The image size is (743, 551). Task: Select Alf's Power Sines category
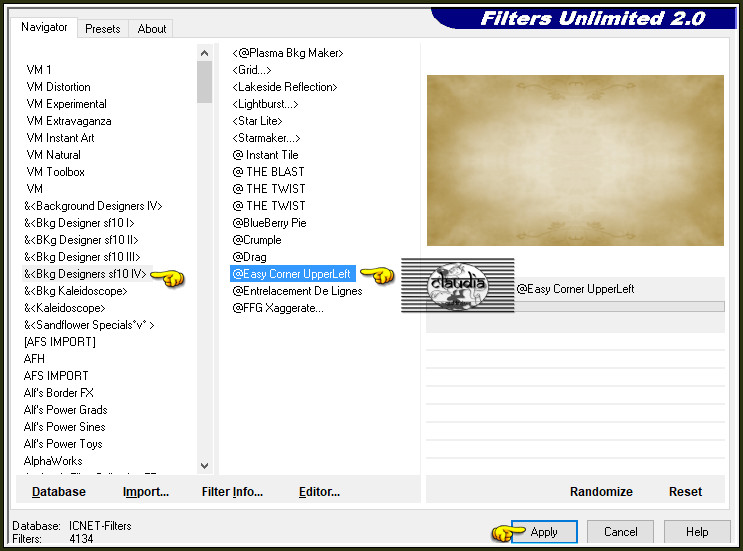[x=64, y=427]
